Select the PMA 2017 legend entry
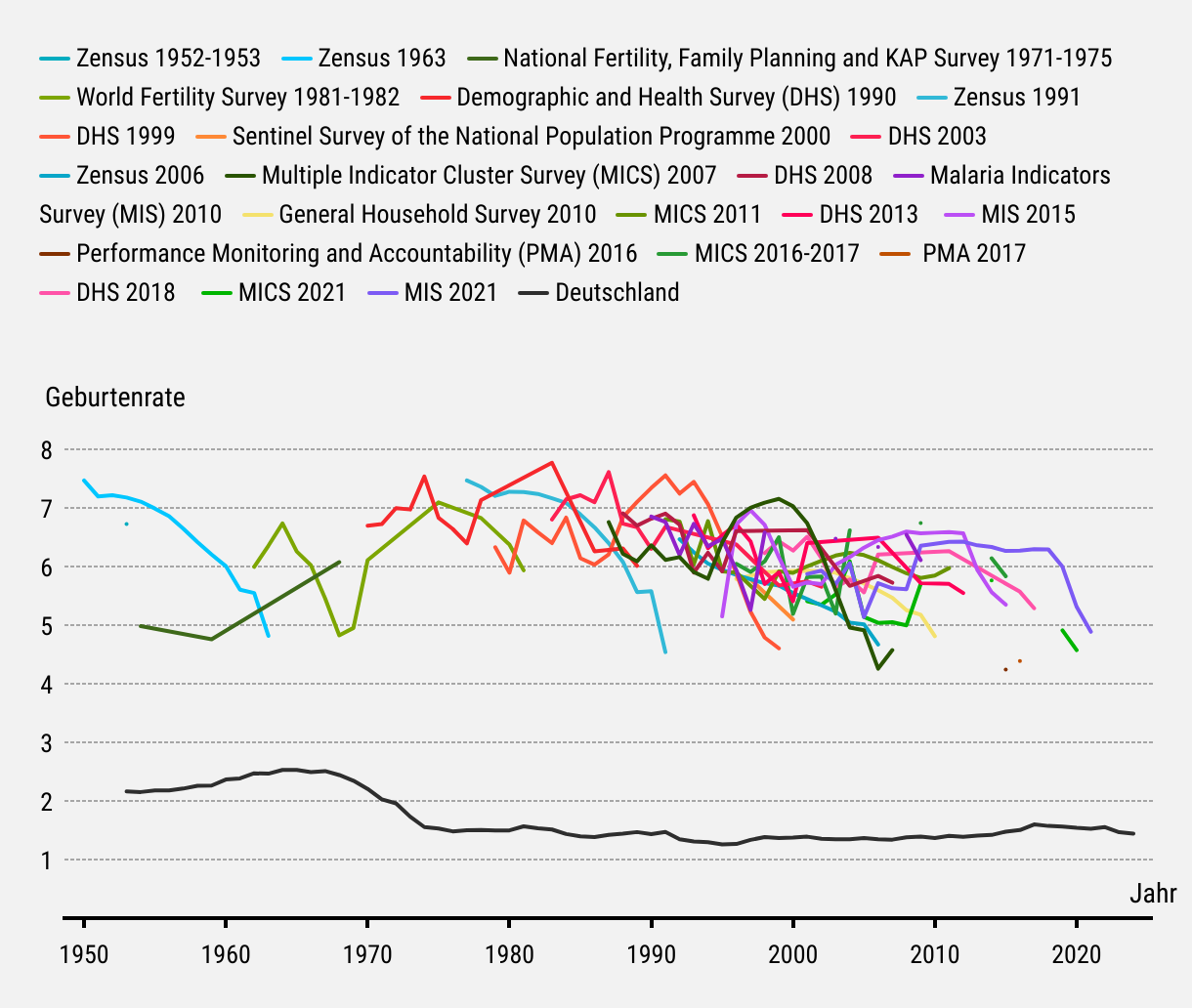The height and width of the screenshot is (1008, 1192). click(973, 254)
